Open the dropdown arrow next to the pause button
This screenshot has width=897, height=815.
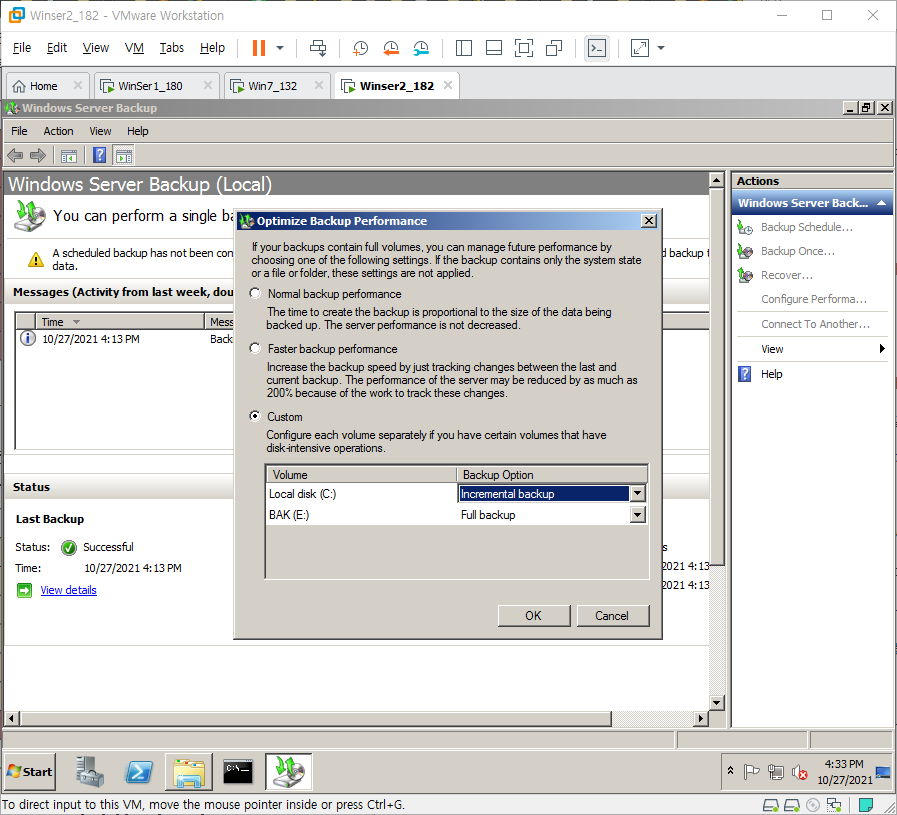[x=280, y=48]
